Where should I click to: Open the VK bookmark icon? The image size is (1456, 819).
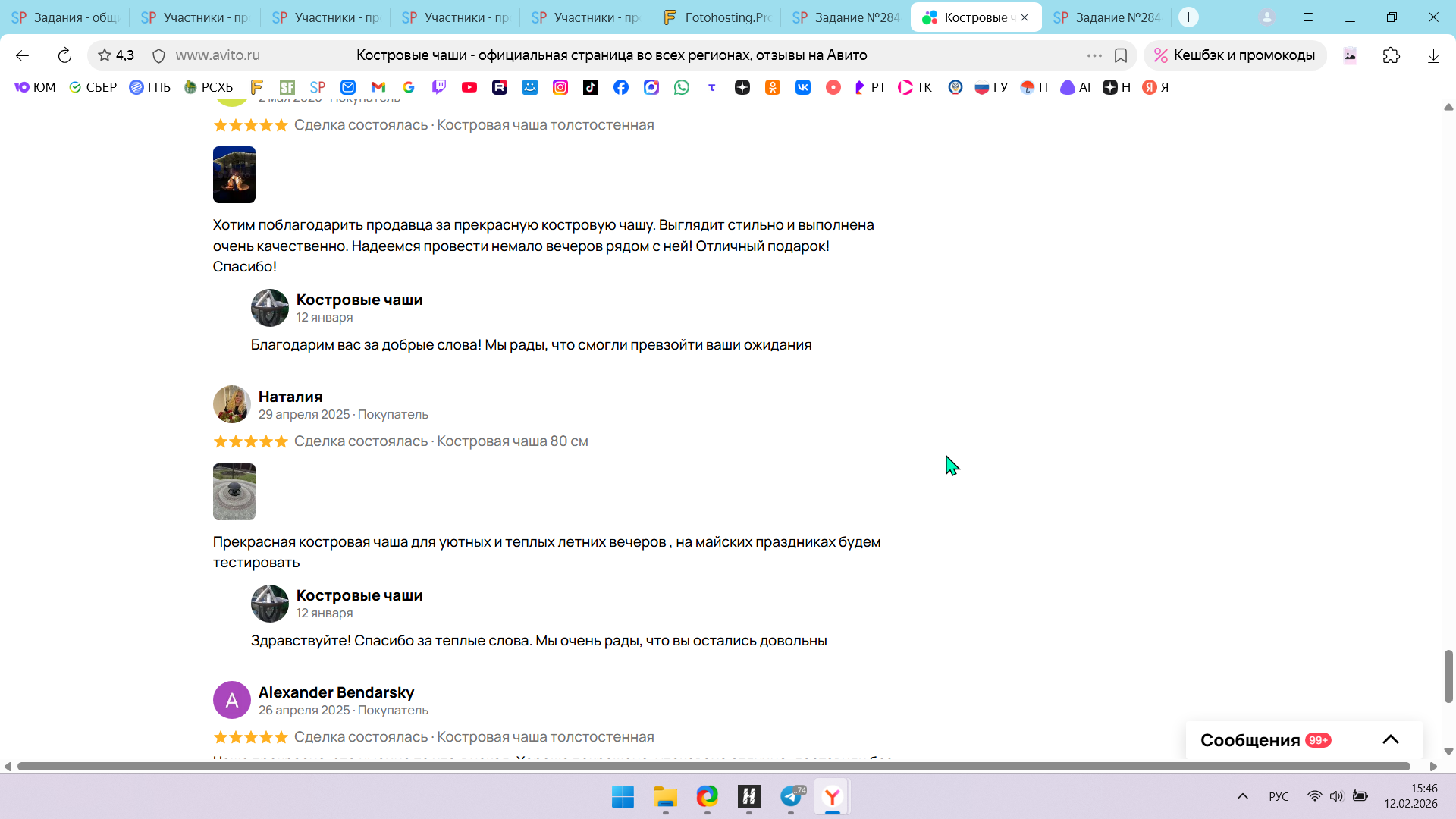click(x=803, y=87)
